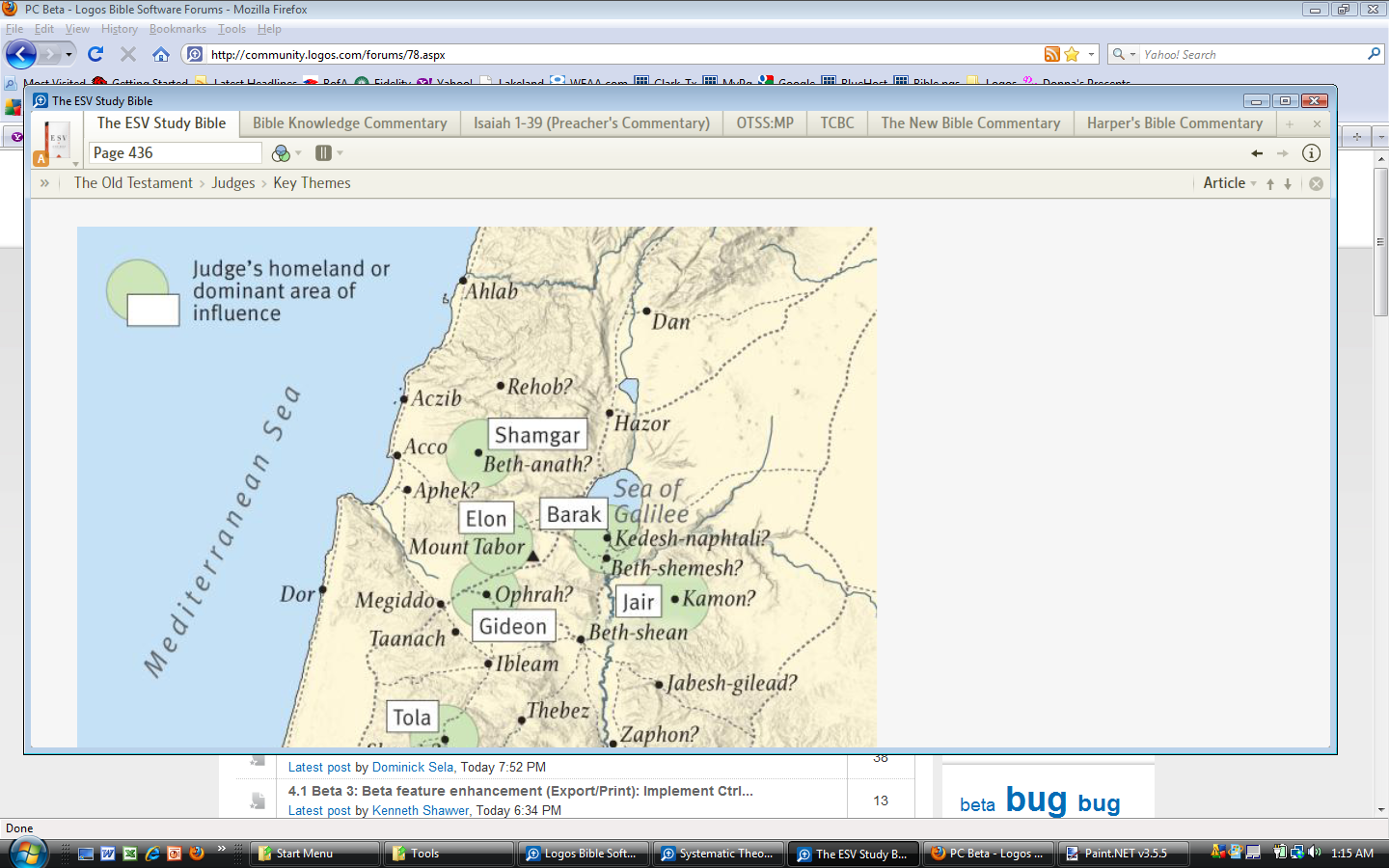The height and width of the screenshot is (868, 1389).
Task: Close the current Logos panel tab
Action: pyautogui.click(x=1317, y=124)
